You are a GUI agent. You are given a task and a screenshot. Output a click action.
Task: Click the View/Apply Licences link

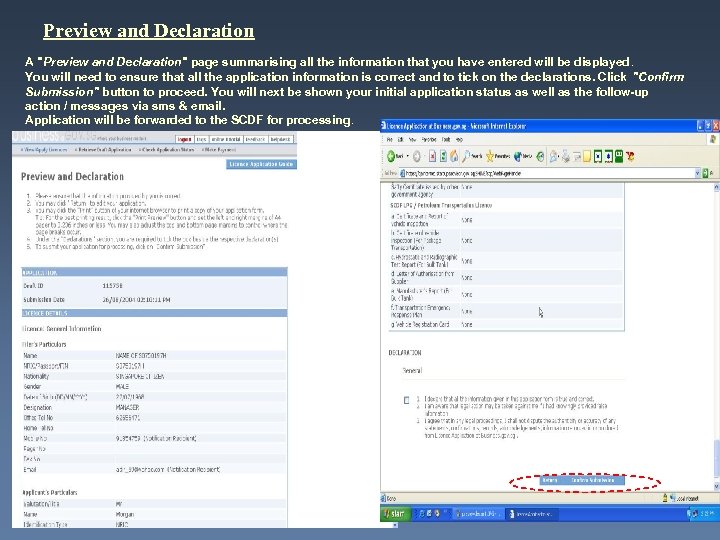pos(45,150)
